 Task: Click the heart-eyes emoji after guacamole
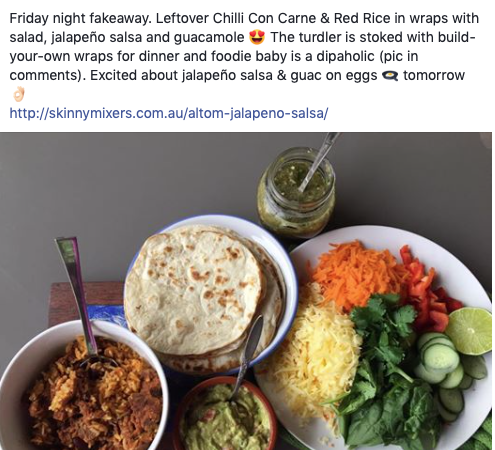click(x=257, y=37)
